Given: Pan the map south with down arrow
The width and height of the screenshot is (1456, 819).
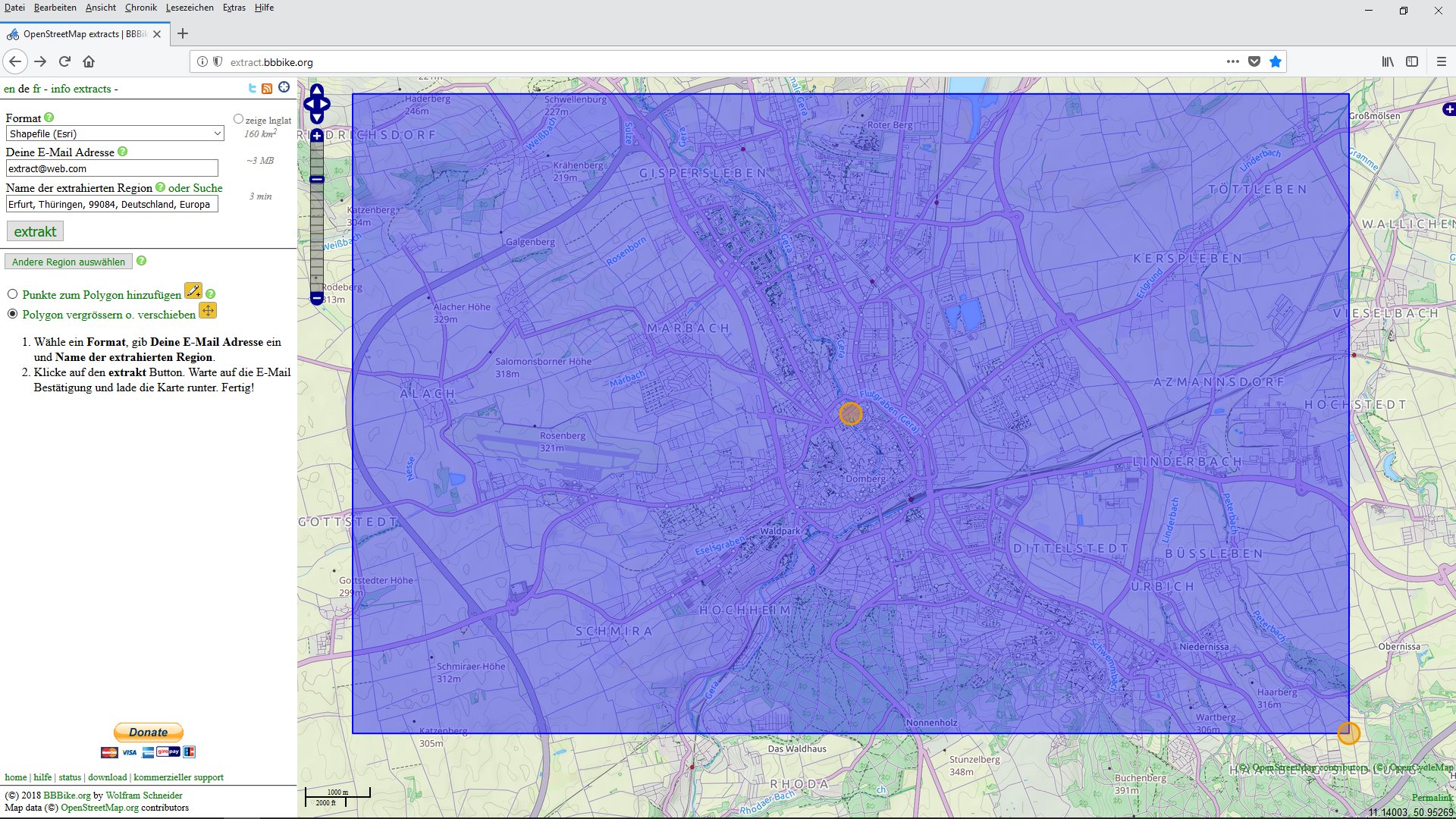Looking at the screenshot, I should point(317,118).
